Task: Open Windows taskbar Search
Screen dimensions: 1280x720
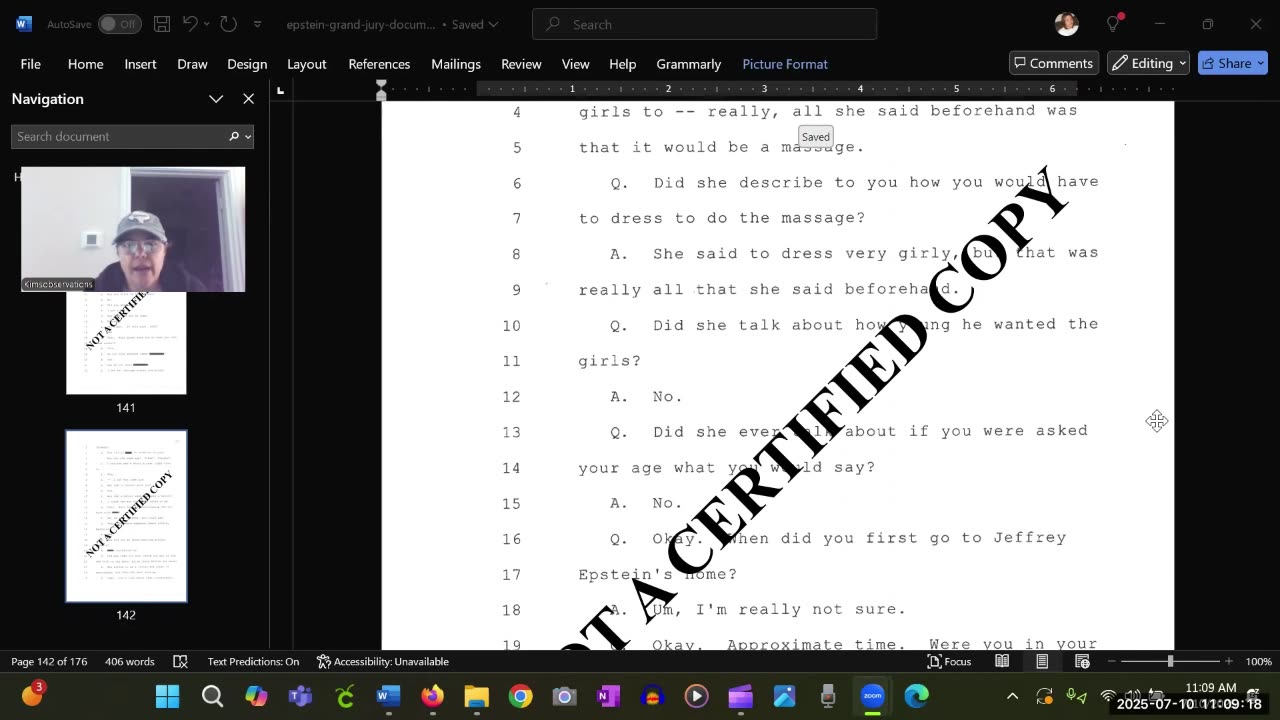Action: (x=212, y=696)
